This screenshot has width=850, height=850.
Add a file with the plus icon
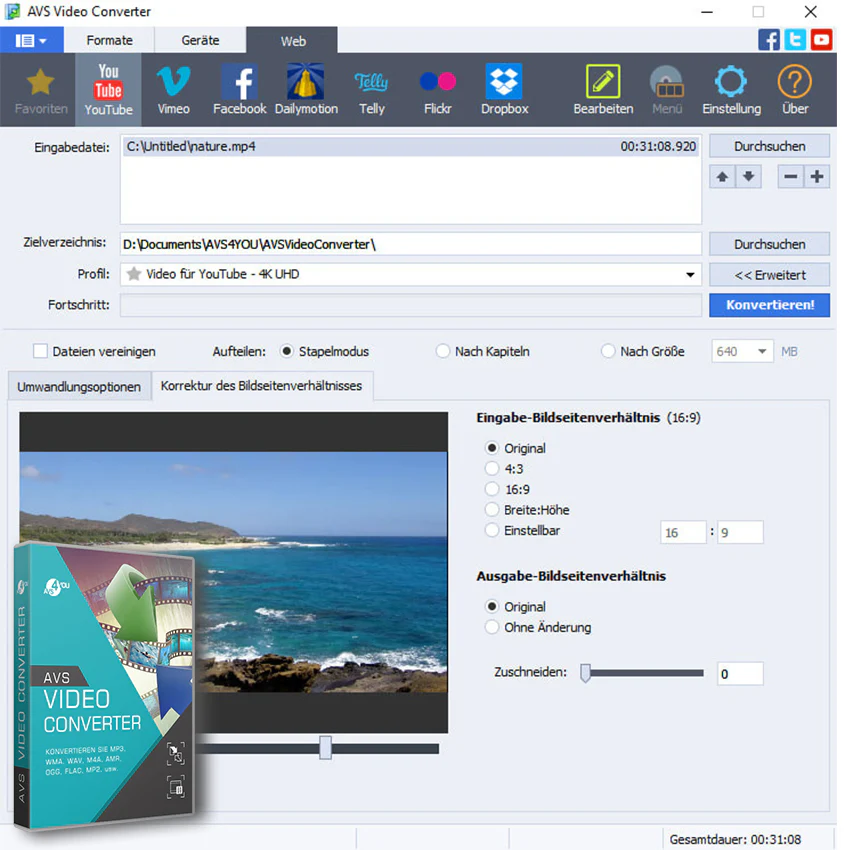pos(817,177)
